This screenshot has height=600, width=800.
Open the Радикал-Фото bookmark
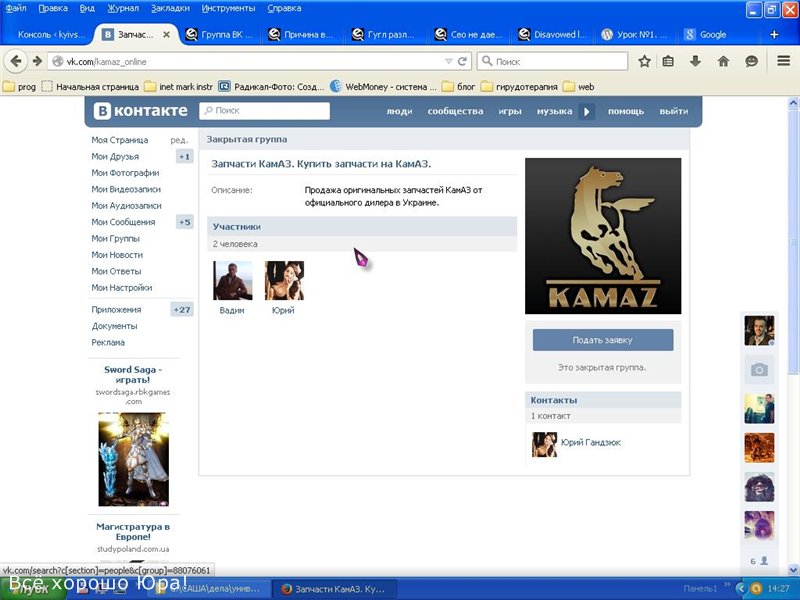click(271, 87)
